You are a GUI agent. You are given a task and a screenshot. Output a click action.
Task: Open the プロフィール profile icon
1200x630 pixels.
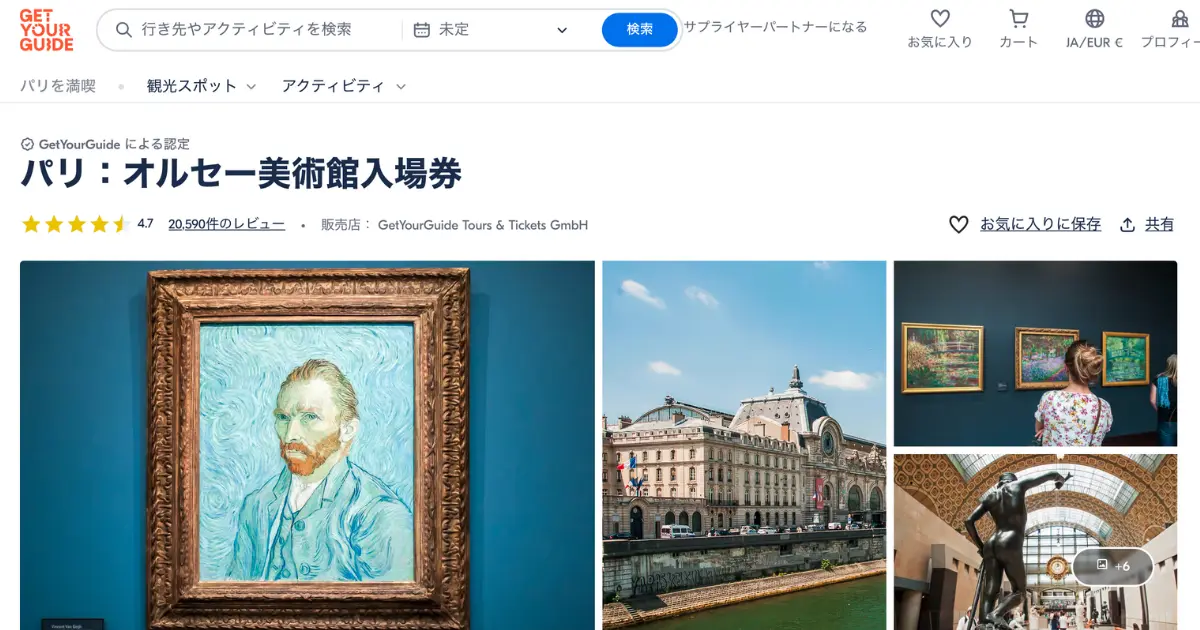pos(1180,19)
